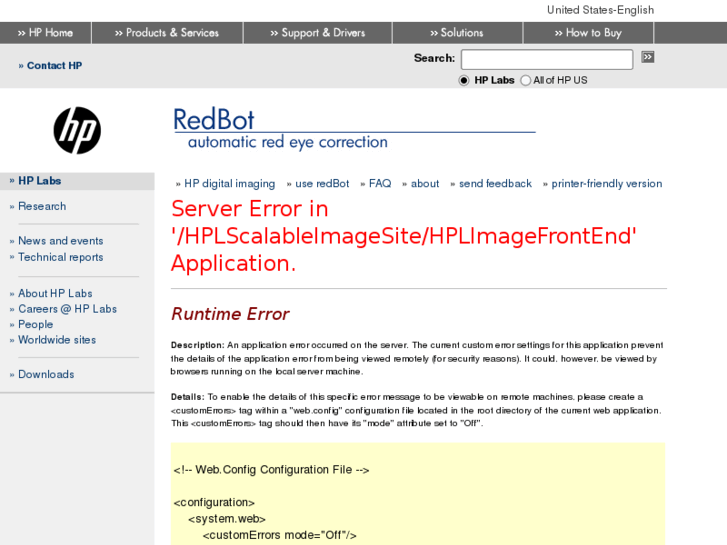Click the customErrors mode="Off" code line
The image size is (727, 545).
click(280, 535)
